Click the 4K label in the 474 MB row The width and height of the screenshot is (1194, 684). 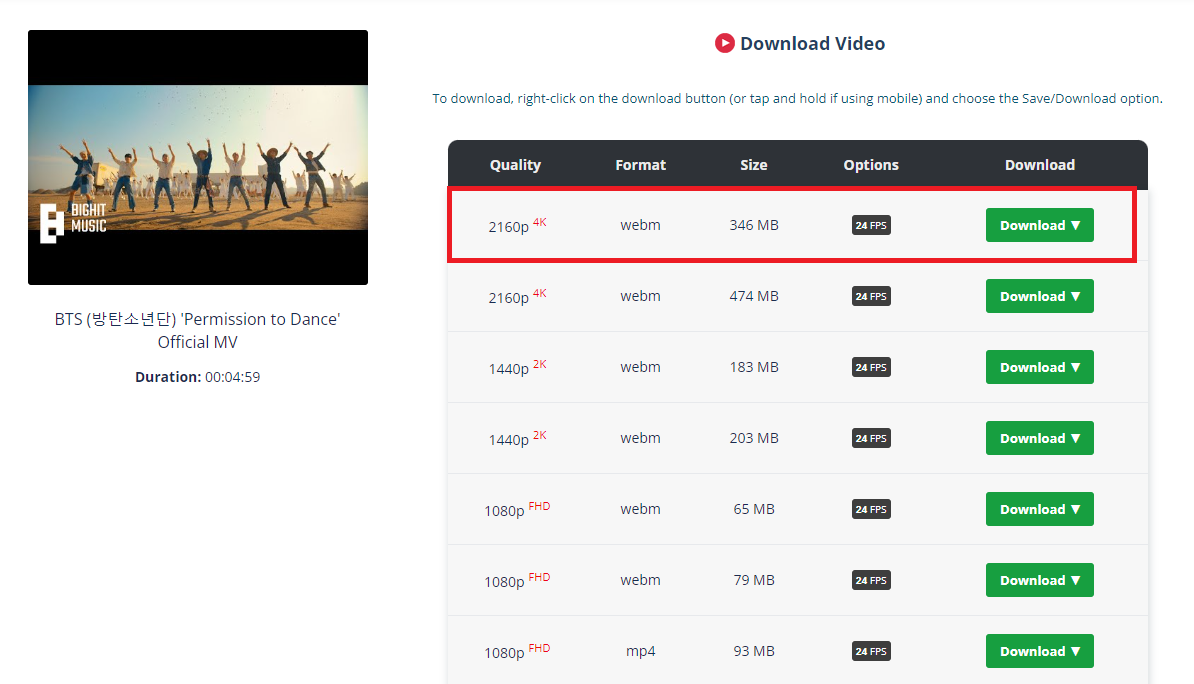540,293
